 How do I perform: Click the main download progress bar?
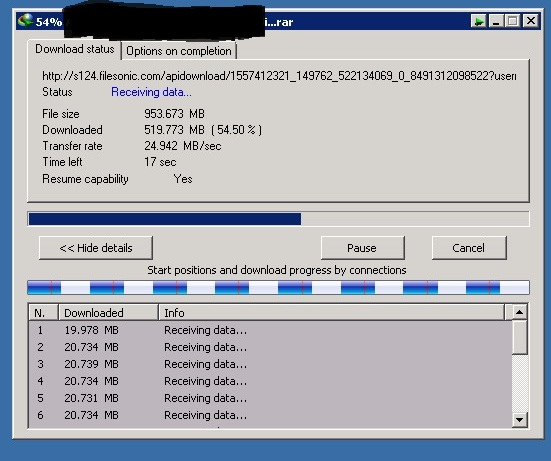tap(278, 219)
